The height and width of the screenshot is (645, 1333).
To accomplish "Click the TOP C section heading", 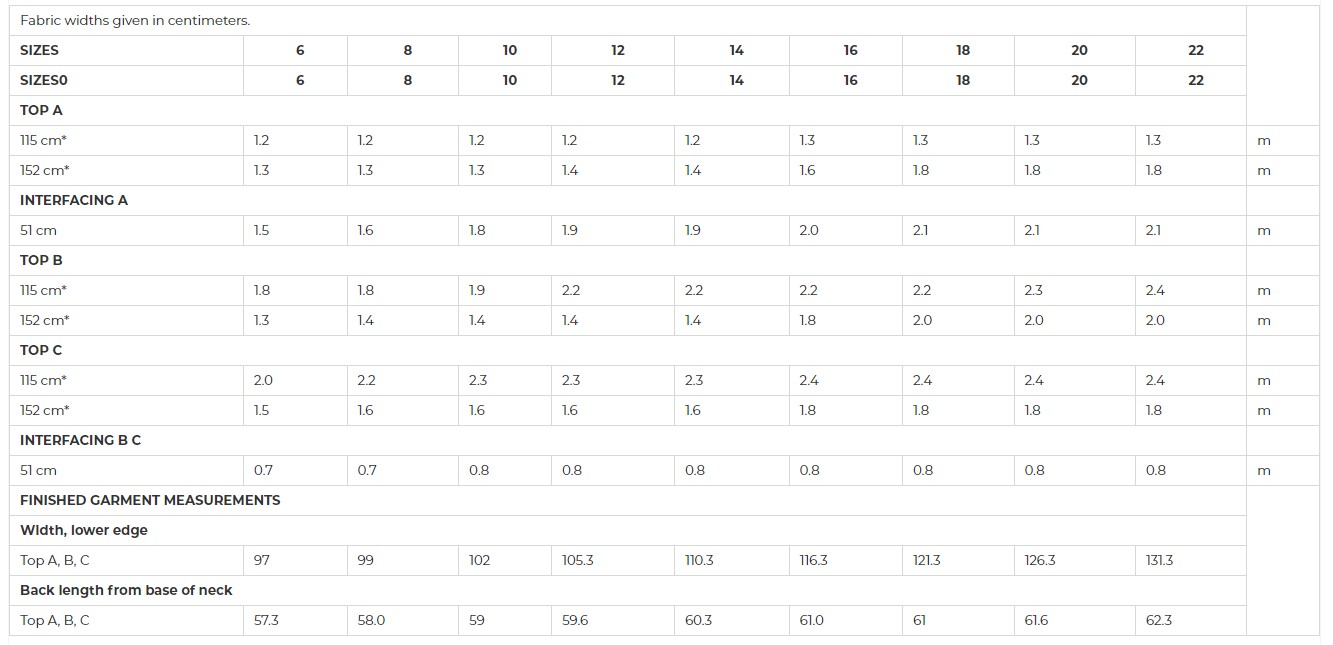I will point(41,350).
